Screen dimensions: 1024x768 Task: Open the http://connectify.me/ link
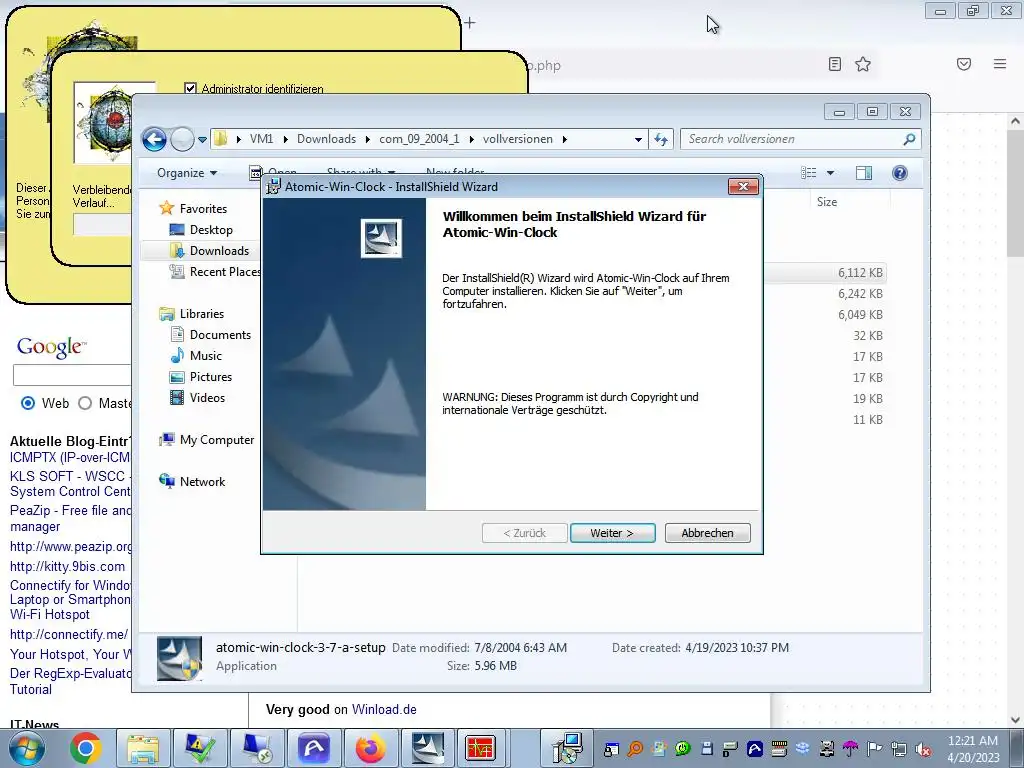(69, 635)
